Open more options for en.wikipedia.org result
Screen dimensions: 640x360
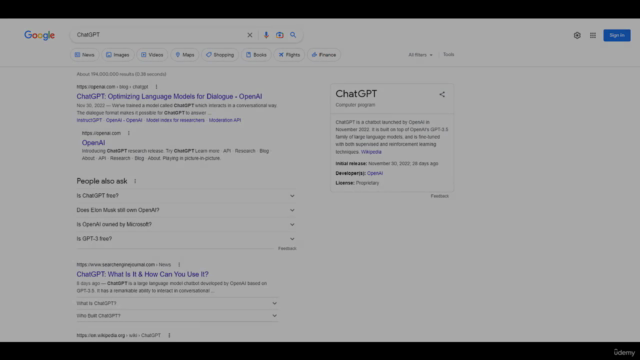coord(169,336)
